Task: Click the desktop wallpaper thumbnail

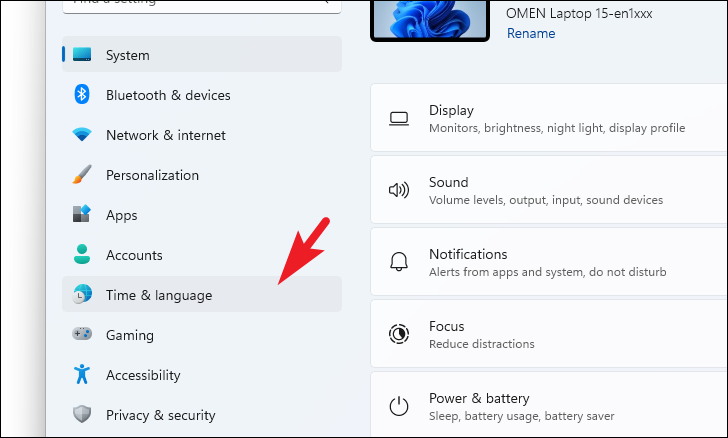Action: (430, 20)
